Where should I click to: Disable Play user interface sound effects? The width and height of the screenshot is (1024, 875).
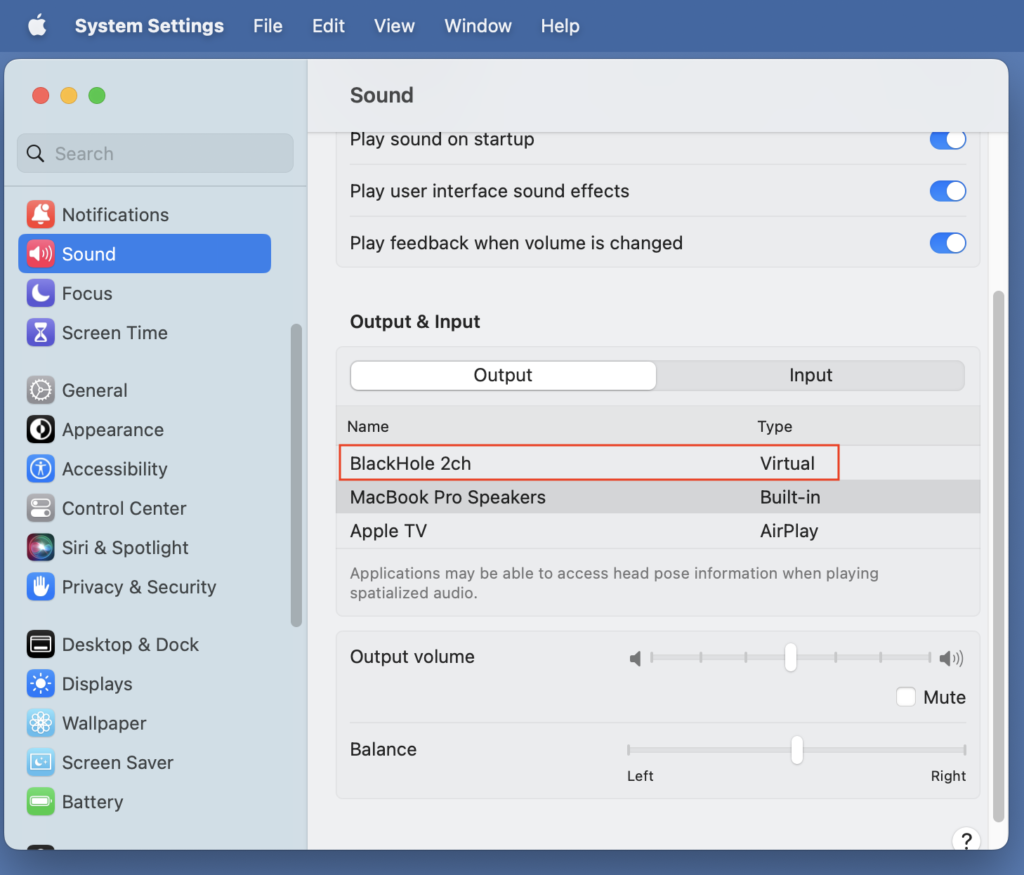click(x=948, y=191)
